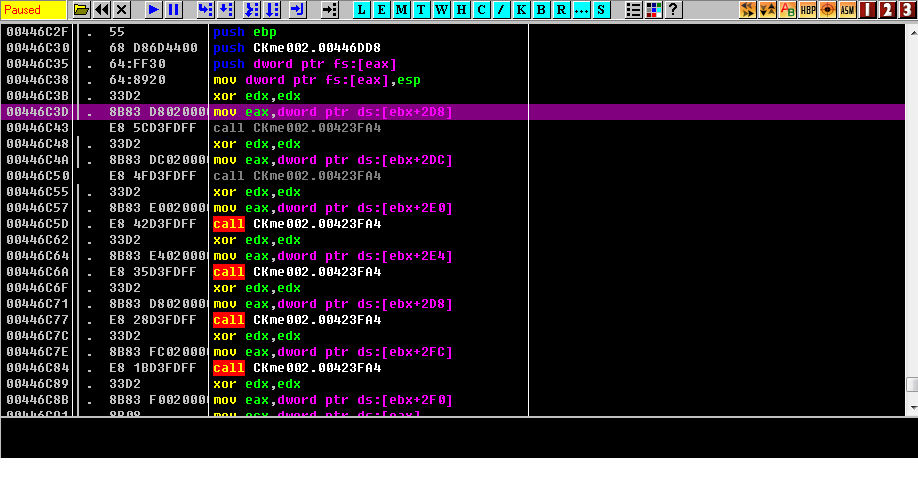This screenshot has height=480, width=918.
Task: Open Handles window with H button
Action: tap(461, 9)
